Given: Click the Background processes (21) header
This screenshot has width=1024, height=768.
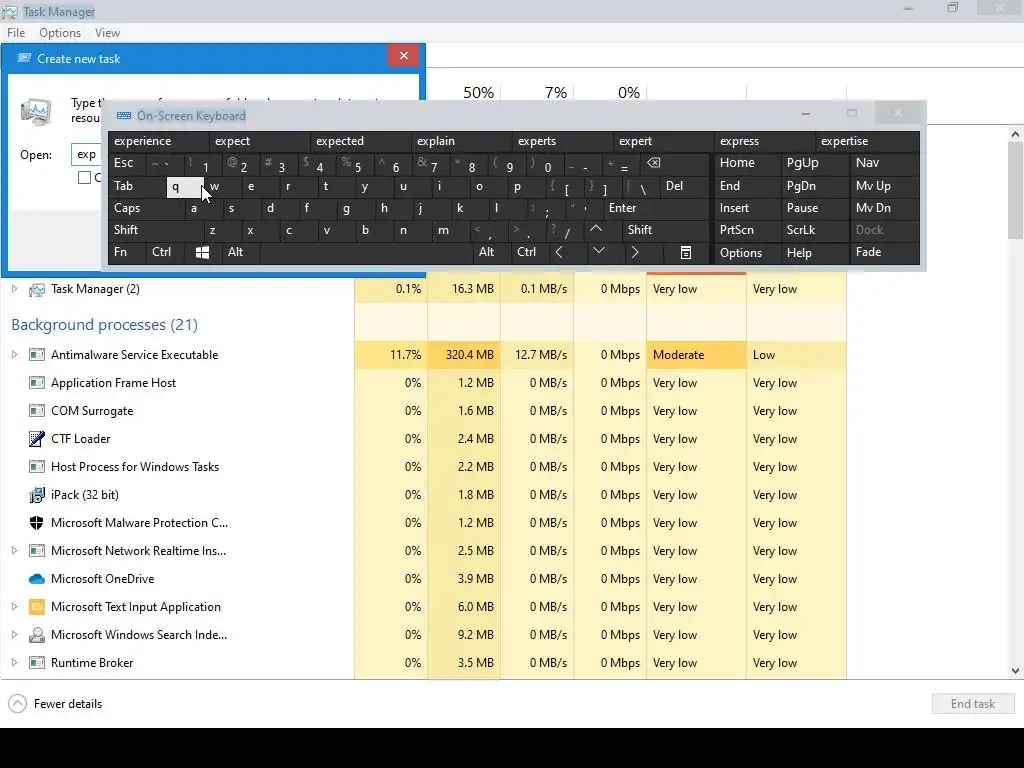Looking at the screenshot, I should [104, 325].
